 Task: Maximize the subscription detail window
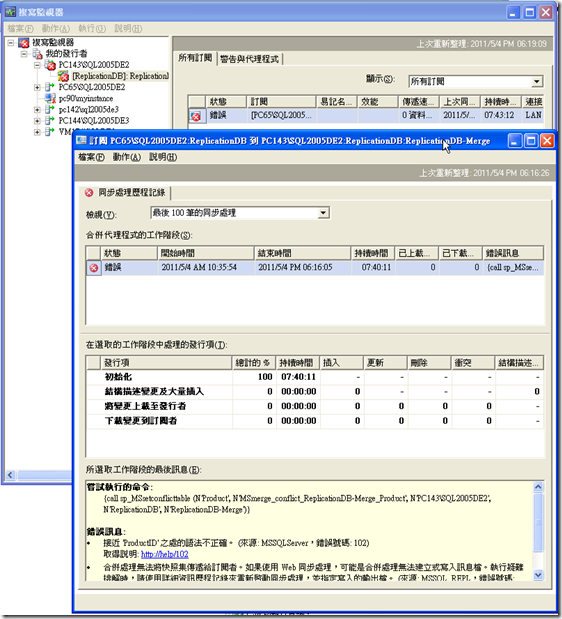click(530, 141)
